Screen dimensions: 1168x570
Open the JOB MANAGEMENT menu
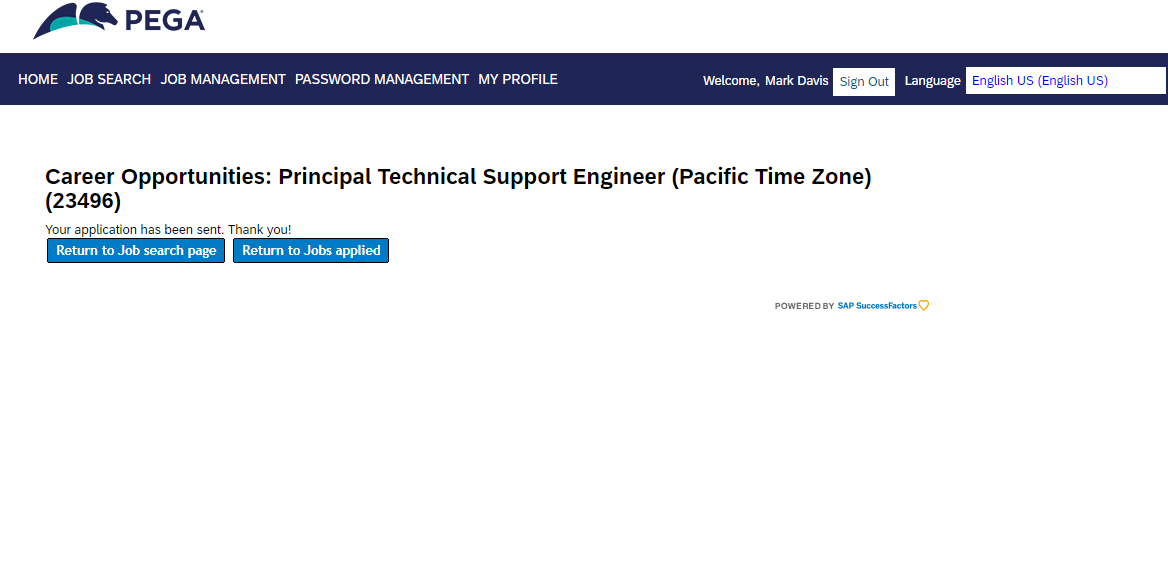coord(223,79)
